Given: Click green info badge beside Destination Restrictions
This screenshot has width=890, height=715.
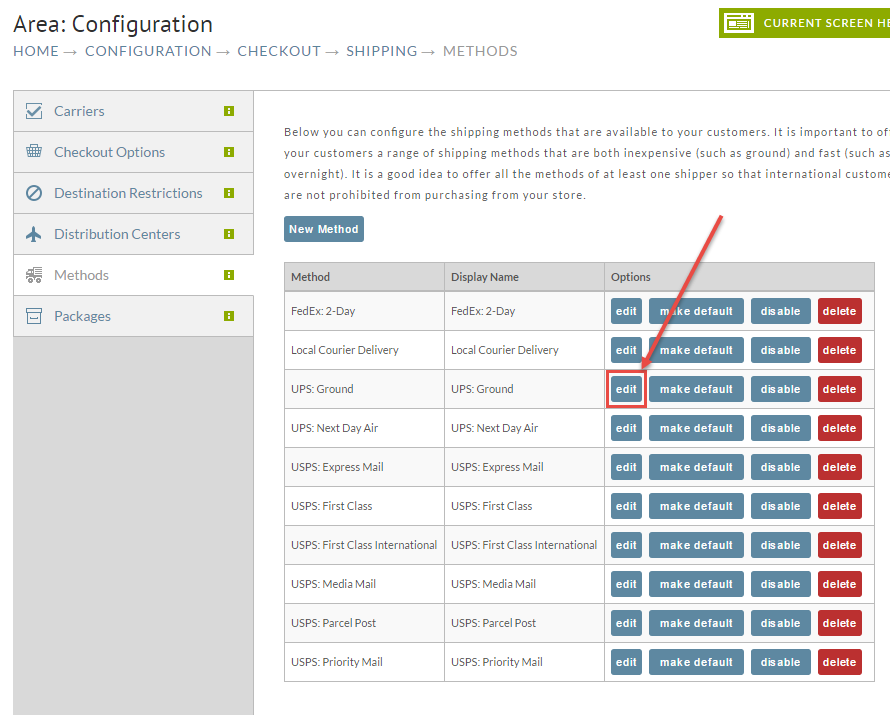Looking at the screenshot, I should coord(229,193).
